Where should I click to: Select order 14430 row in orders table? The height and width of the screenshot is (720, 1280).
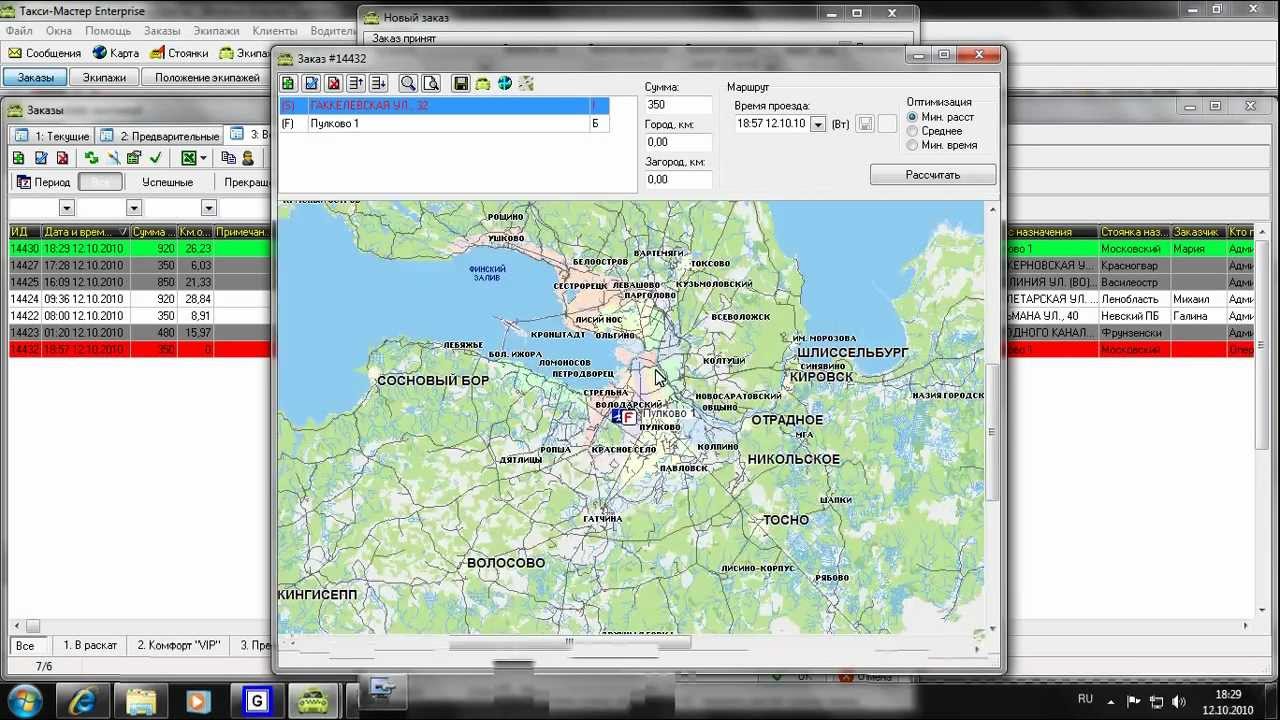tap(140, 248)
